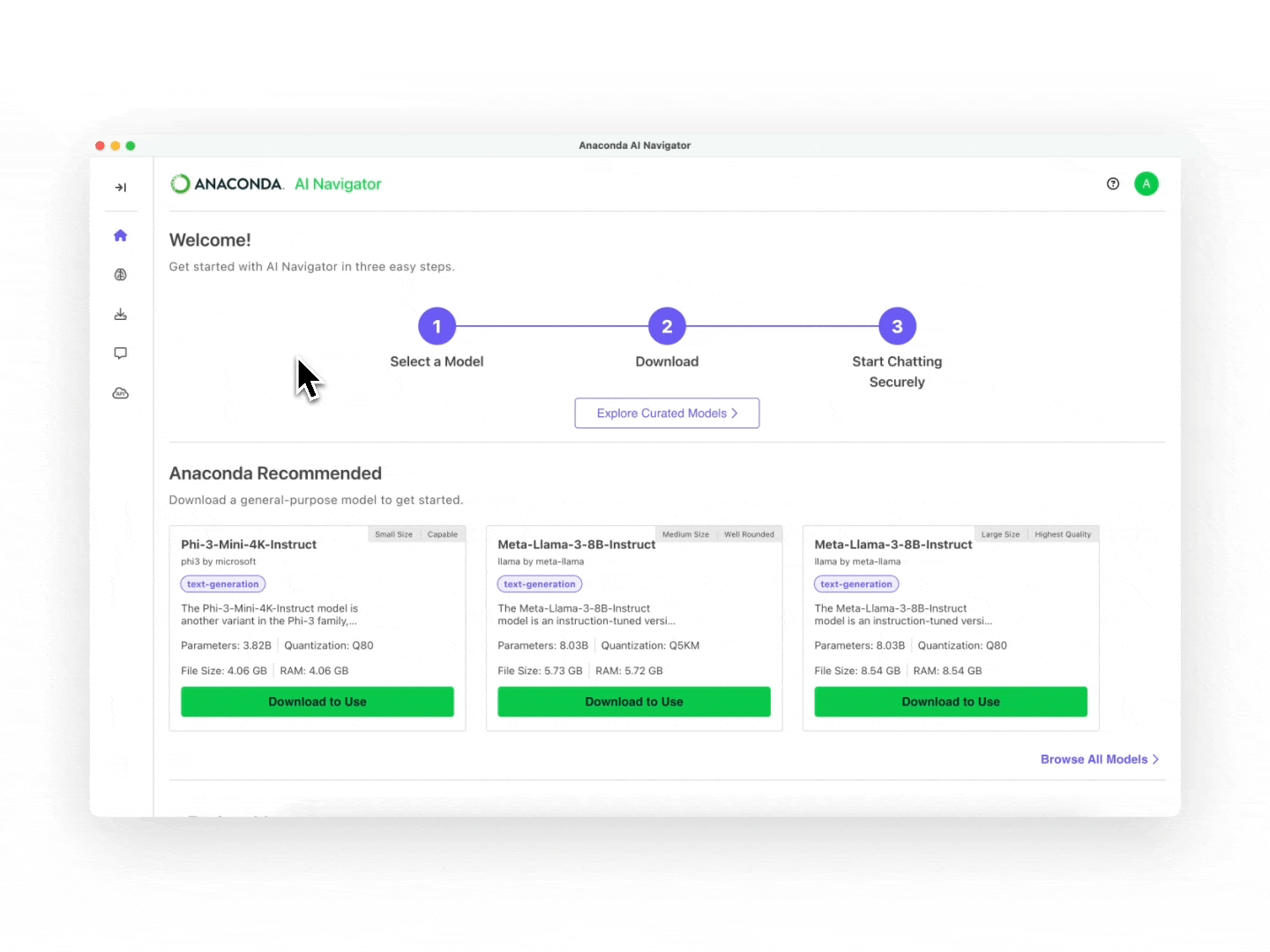Viewport: 1270px width, 952px height.
Task: Open the help question mark icon
Action: 1113,183
